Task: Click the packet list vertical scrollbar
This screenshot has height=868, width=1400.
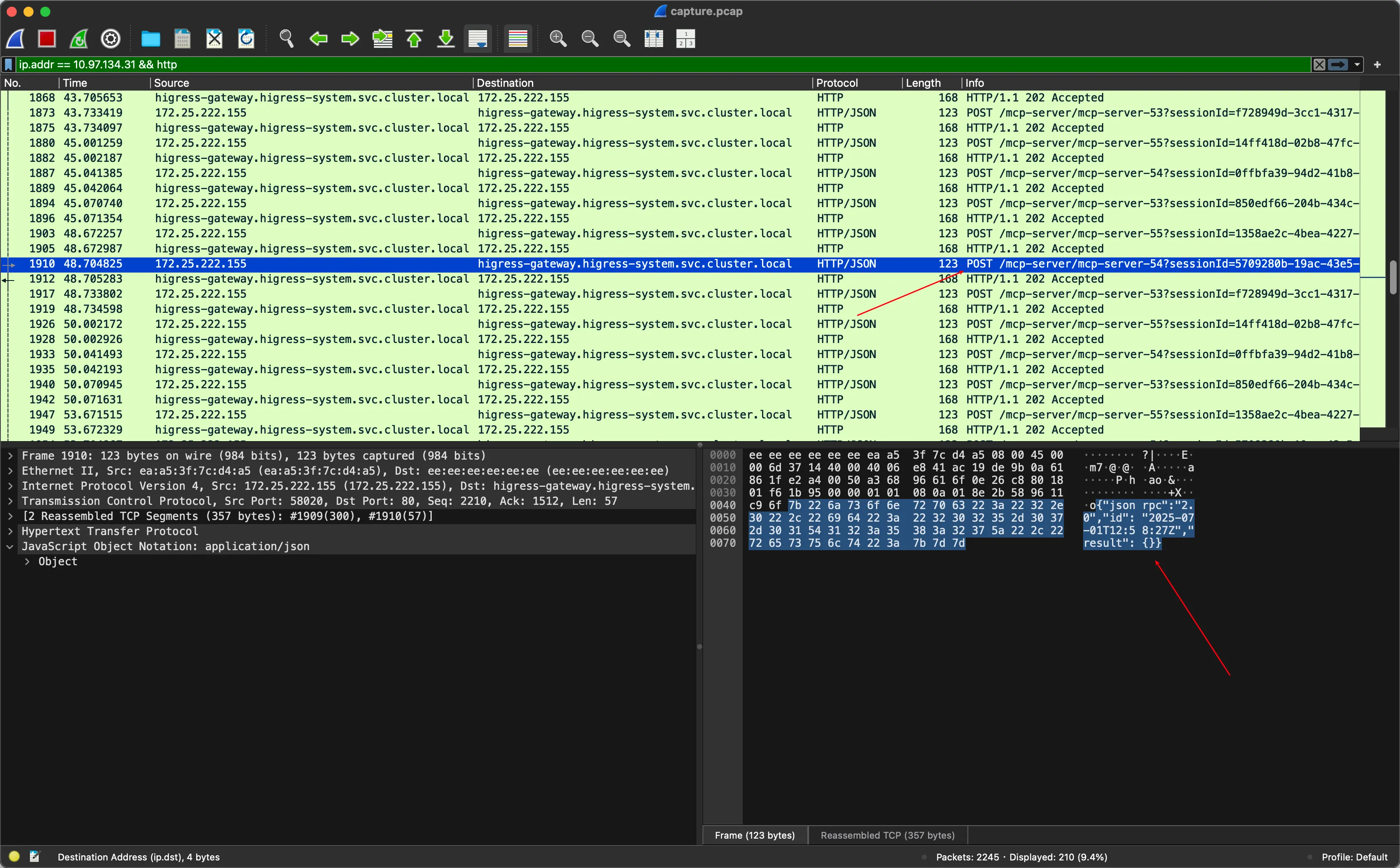Action: [x=1393, y=277]
